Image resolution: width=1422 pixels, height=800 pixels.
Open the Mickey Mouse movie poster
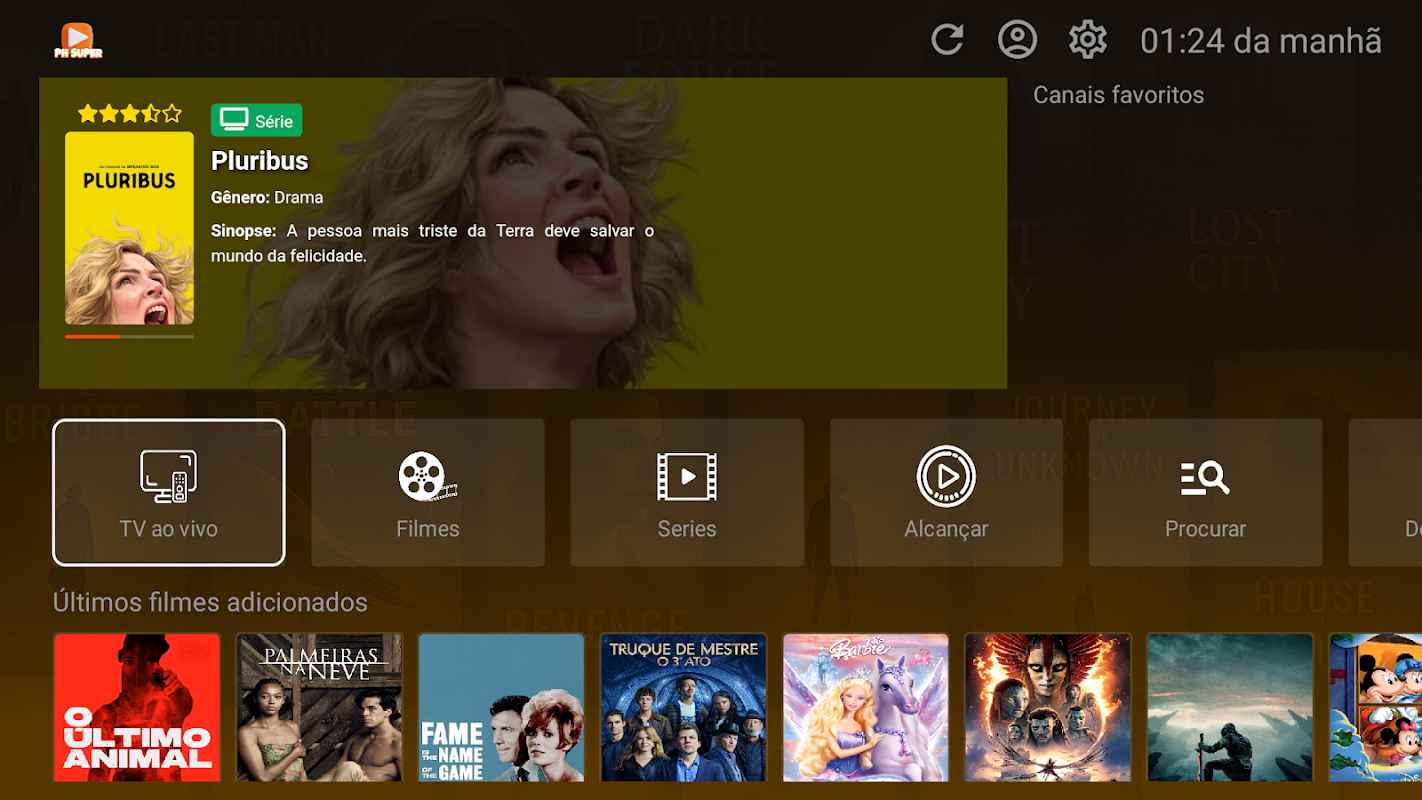point(1376,707)
